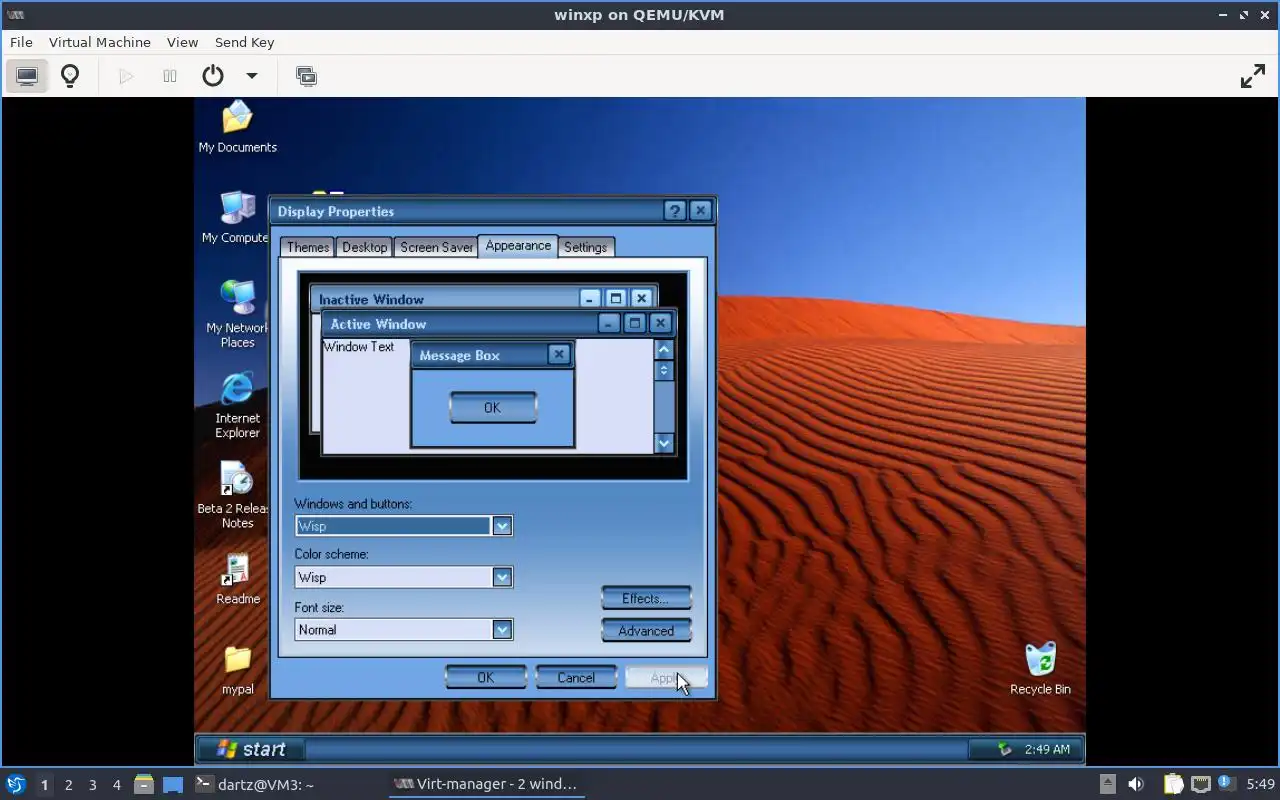The height and width of the screenshot is (800, 1280).
Task: Click the Apply button
Action: 666,677
